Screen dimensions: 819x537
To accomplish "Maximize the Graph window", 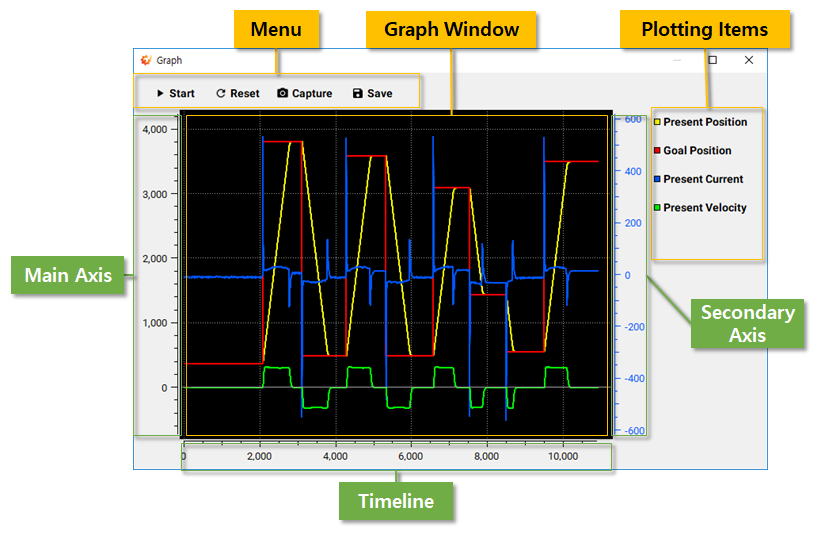I will coord(712,60).
